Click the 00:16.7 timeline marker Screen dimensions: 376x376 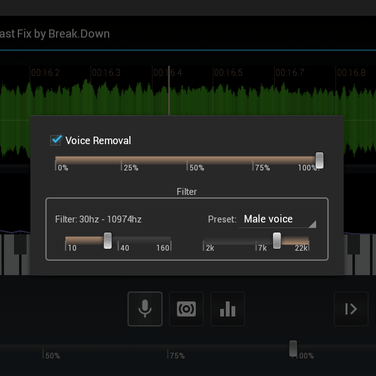coord(290,73)
